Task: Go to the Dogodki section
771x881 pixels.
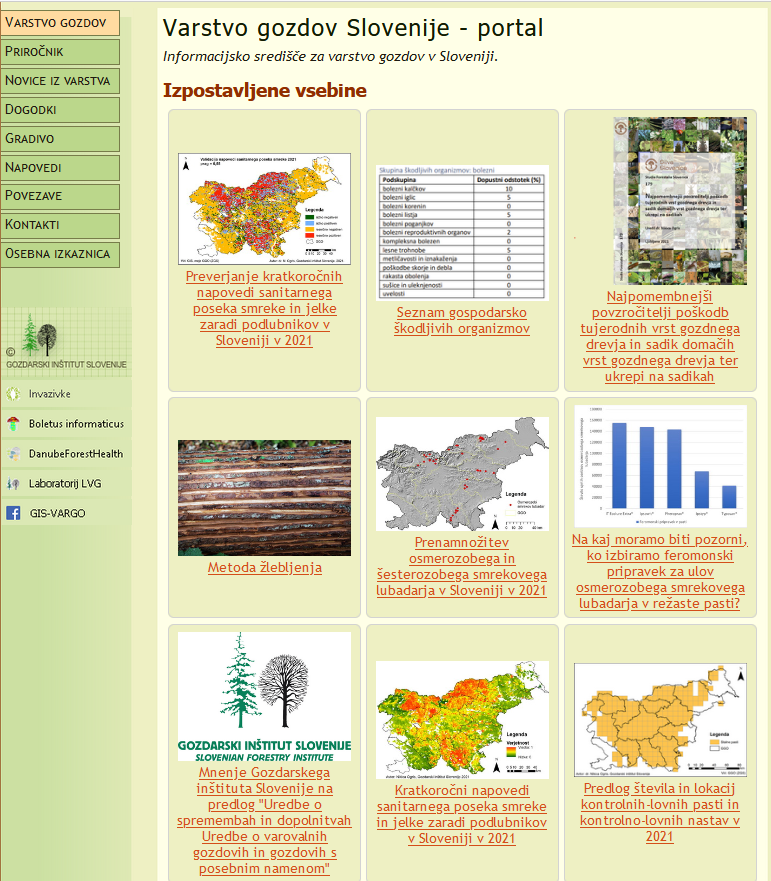Action: 60,110
